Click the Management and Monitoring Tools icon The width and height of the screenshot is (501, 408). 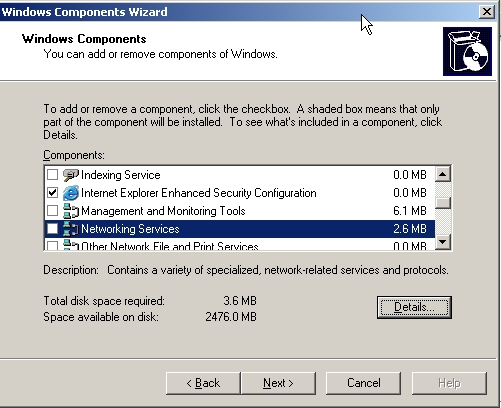coord(71,211)
